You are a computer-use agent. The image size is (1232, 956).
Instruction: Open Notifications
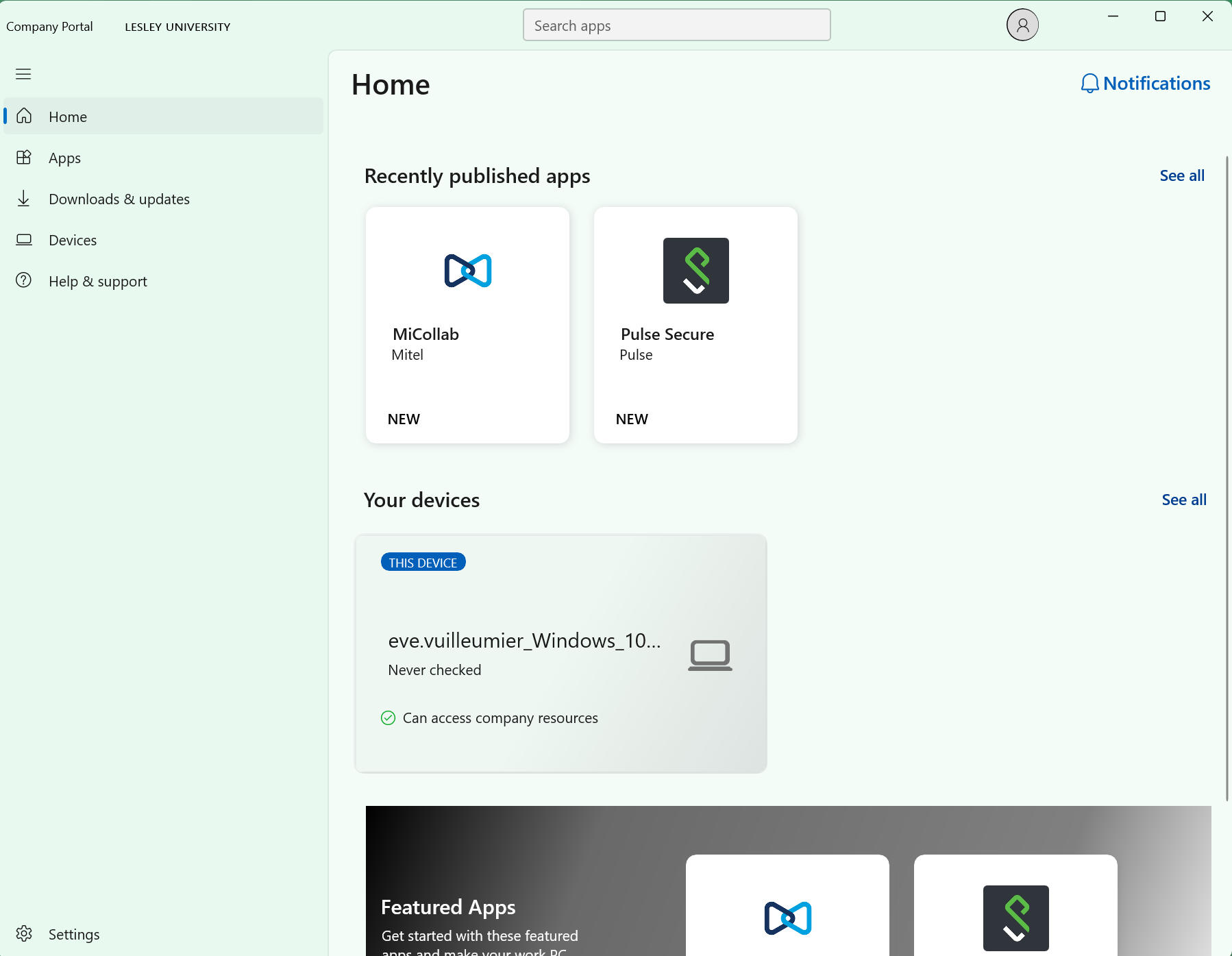coord(1146,84)
